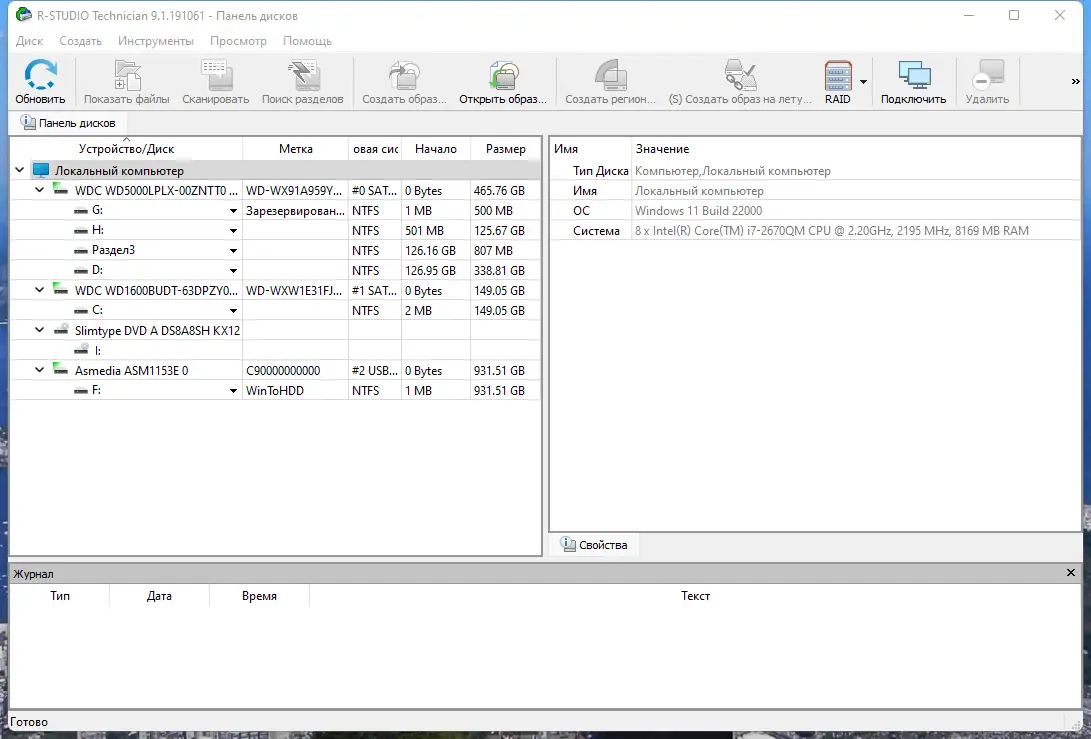Image resolution: width=1091 pixels, height=739 pixels.
Task: Open dropdown arrow for D: partition
Action: coord(233,271)
